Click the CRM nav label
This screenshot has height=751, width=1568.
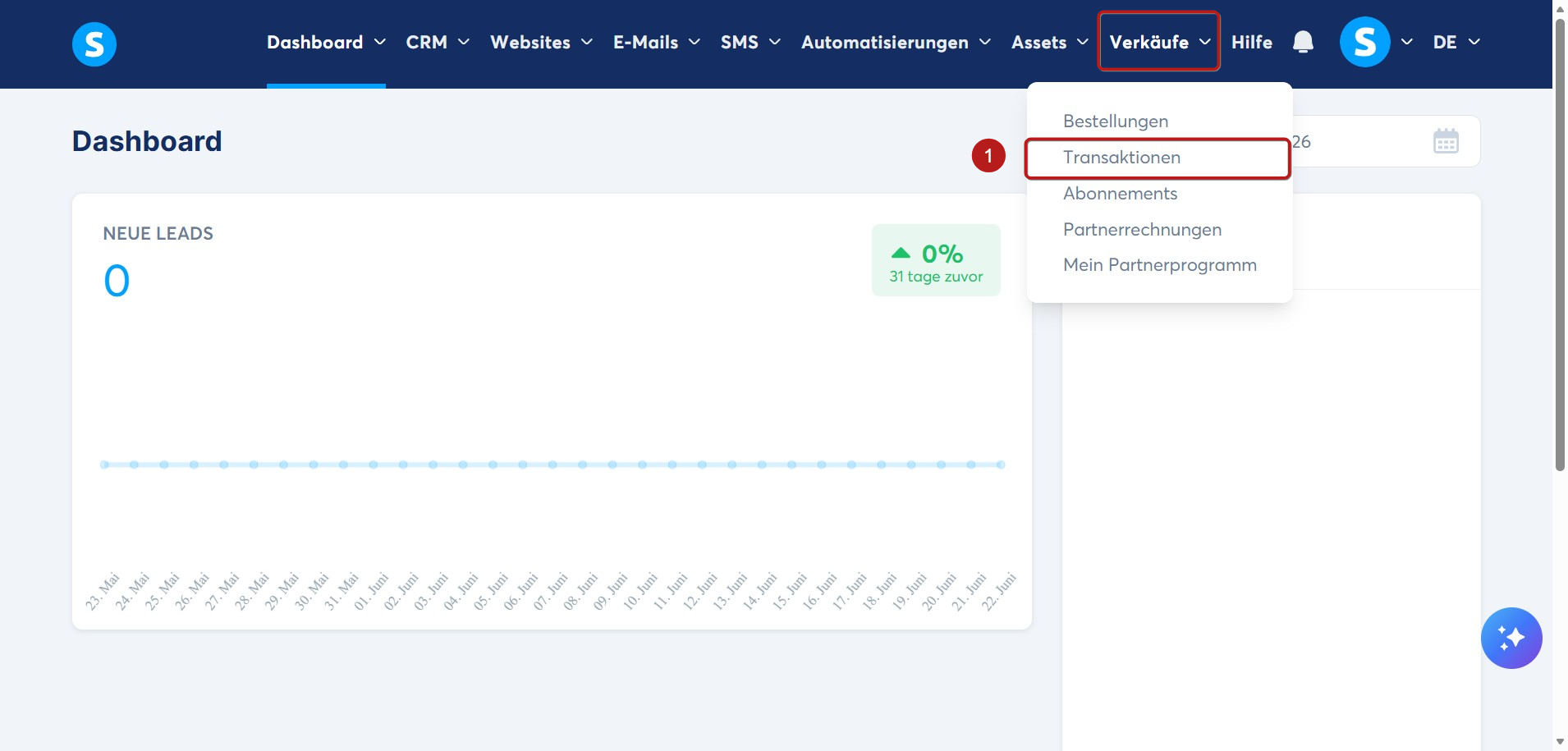click(426, 42)
